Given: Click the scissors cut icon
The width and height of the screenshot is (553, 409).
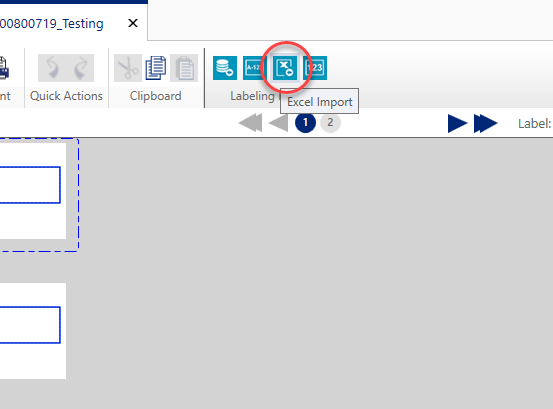Looking at the screenshot, I should (x=128, y=68).
